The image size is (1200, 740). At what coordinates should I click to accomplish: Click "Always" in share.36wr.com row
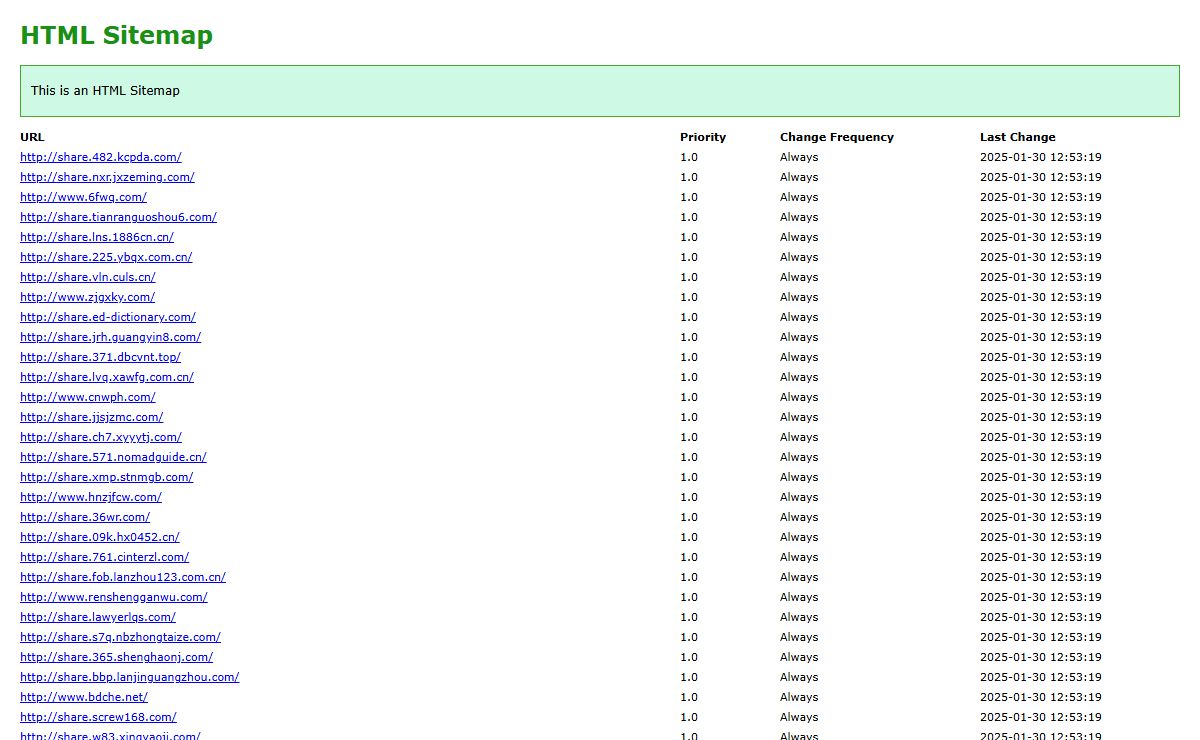pyautogui.click(x=799, y=517)
